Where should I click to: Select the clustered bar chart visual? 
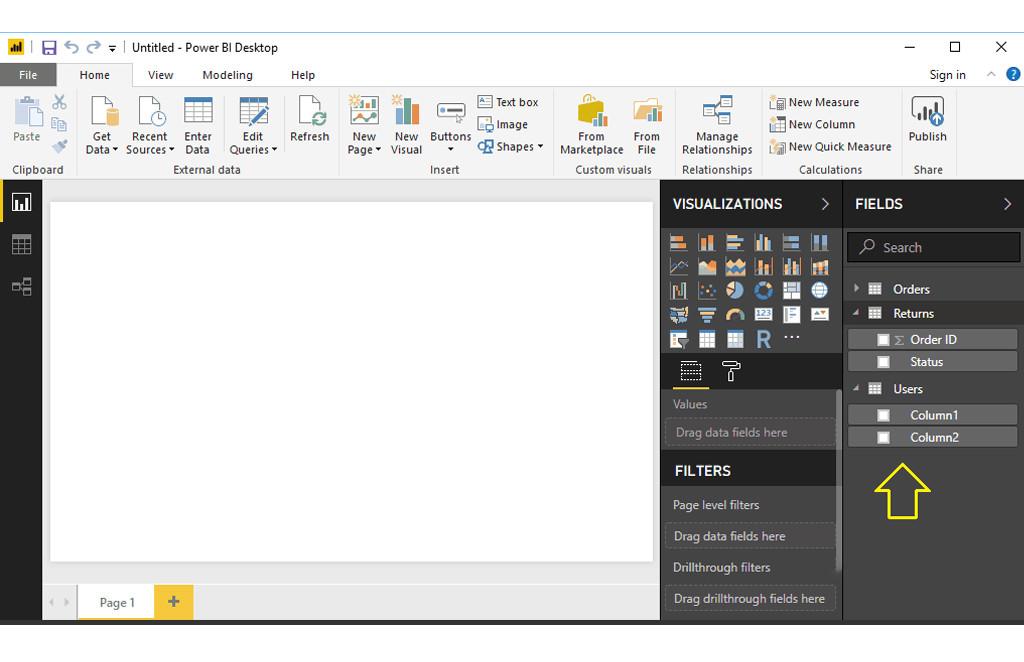tap(735, 243)
